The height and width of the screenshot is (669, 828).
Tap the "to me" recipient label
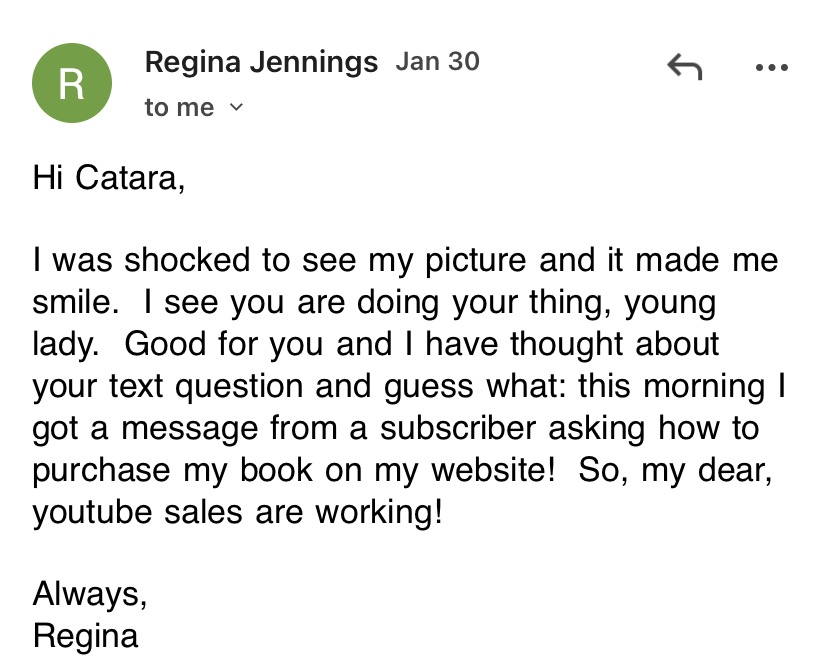pyautogui.click(x=179, y=107)
